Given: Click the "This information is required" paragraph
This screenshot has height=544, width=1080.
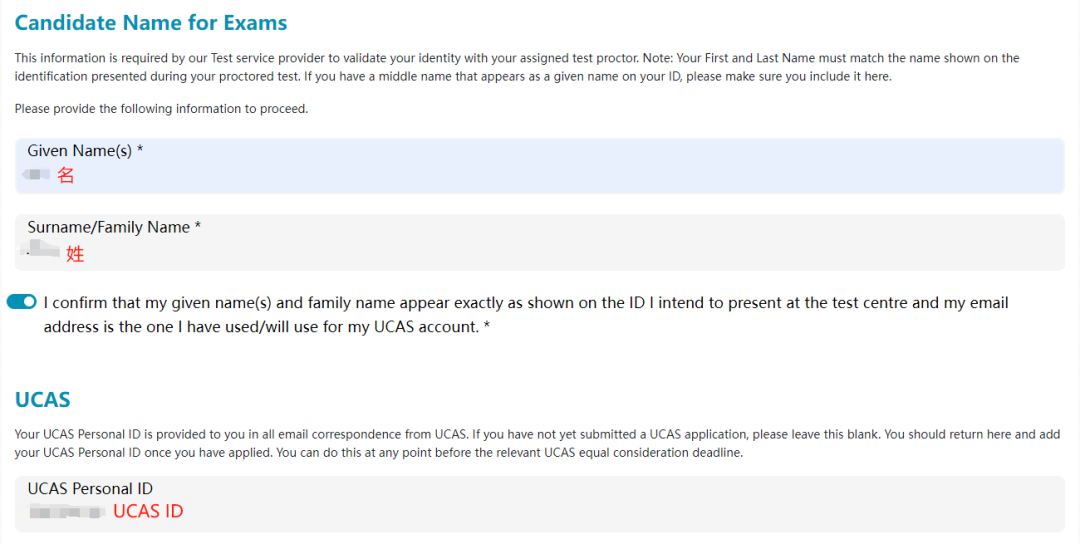Looking at the screenshot, I should tap(516, 67).
